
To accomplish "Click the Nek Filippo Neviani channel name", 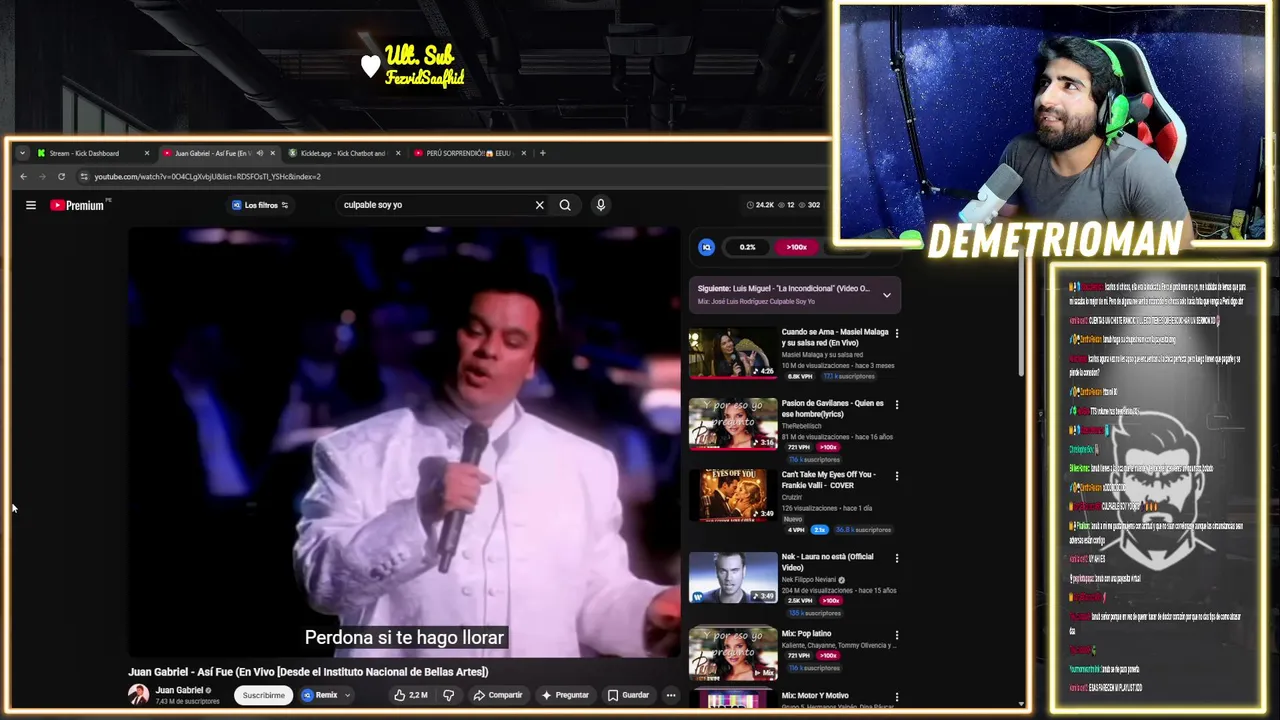I will point(809,580).
